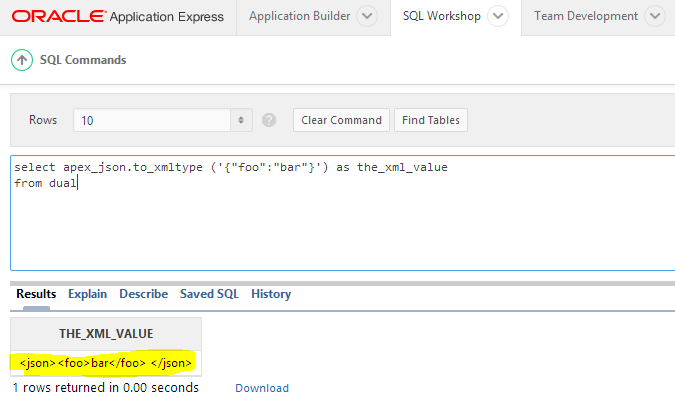Switch to the SQL Workshop tab
This screenshot has width=675, height=420.
(x=440, y=17)
